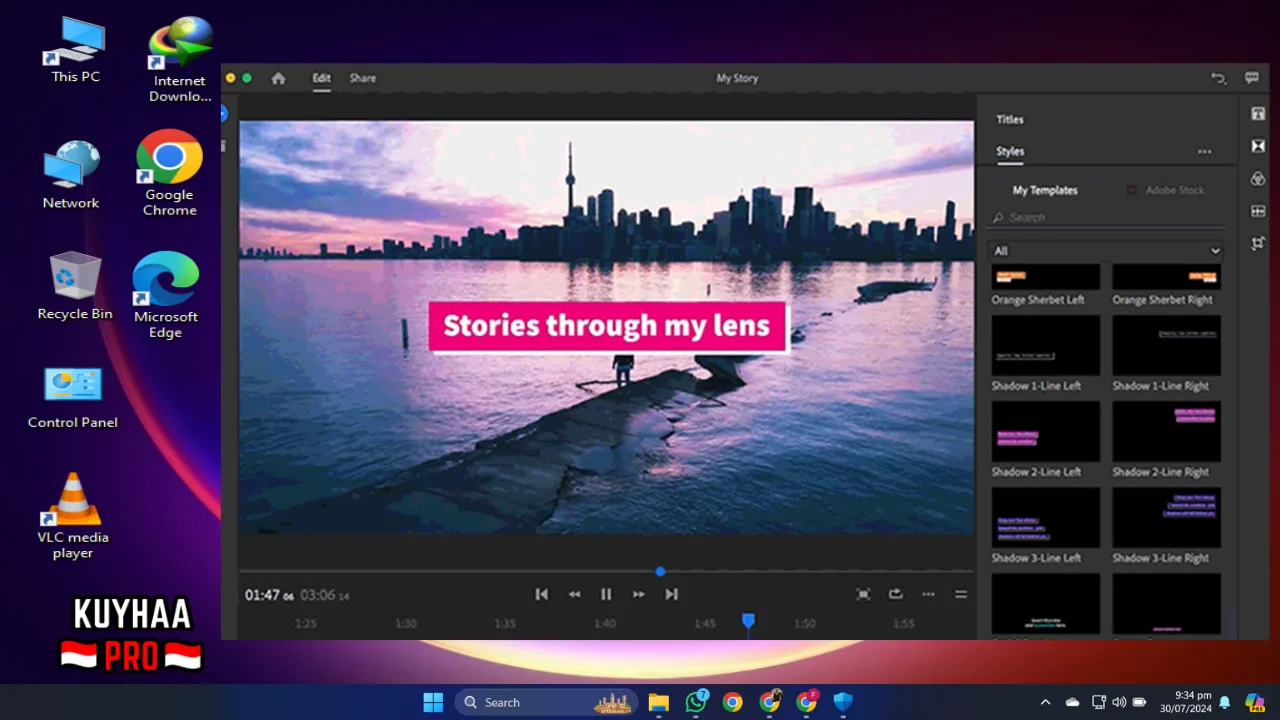Image resolution: width=1280 pixels, height=720 pixels.
Task: Click the blue timeline playhead marker
Action: pyautogui.click(x=748, y=622)
